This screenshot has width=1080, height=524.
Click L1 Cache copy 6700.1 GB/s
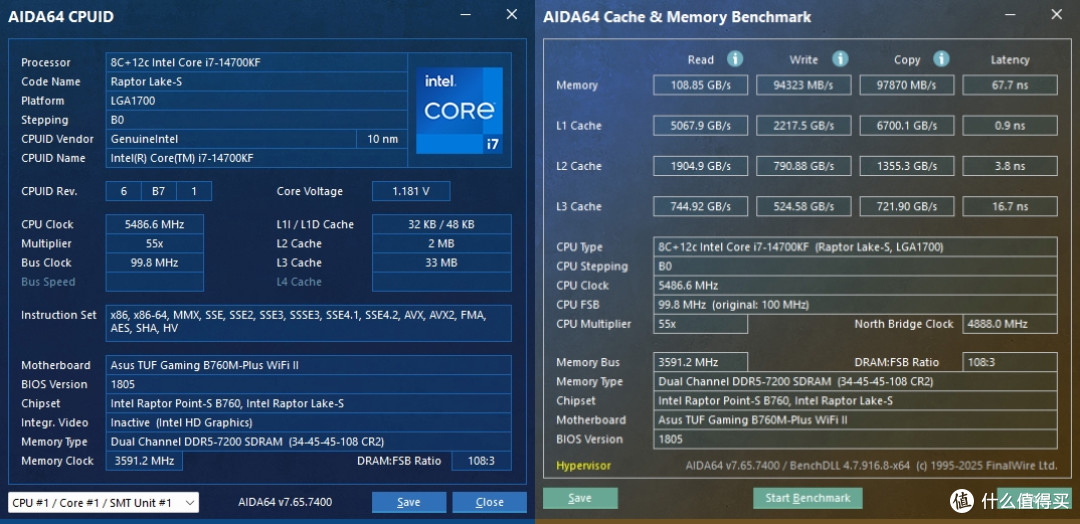pos(907,126)
